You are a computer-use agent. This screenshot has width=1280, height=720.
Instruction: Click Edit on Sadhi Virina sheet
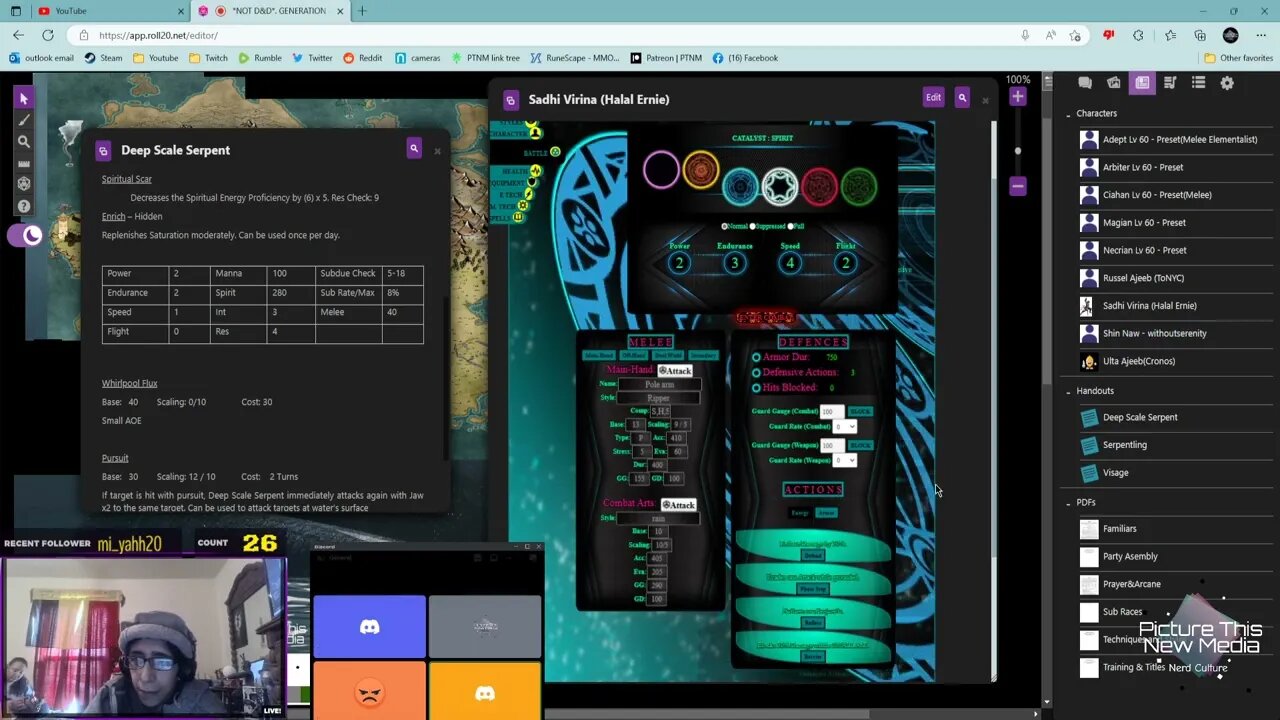[x=933, y=97]
